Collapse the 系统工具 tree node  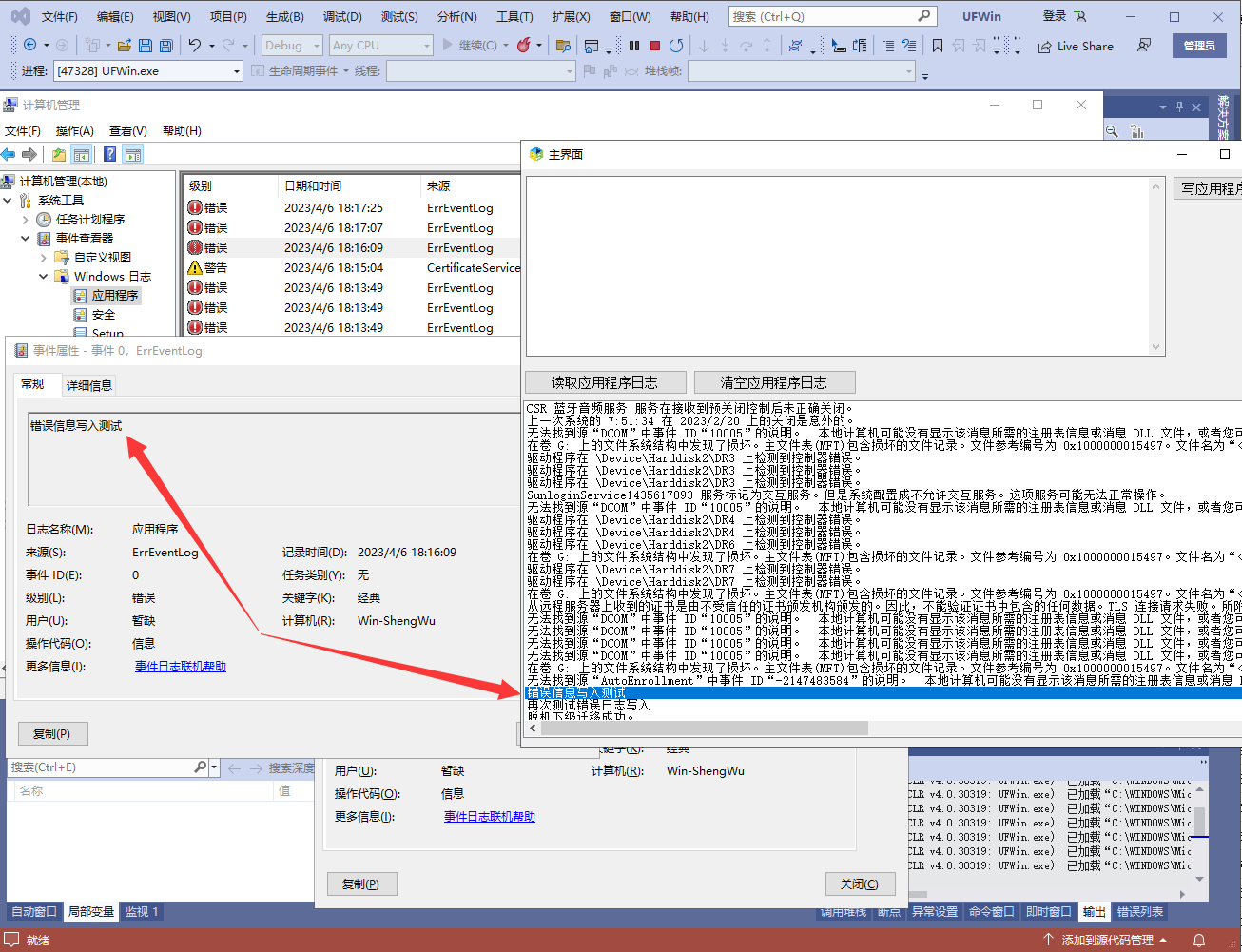coord(8,200)
